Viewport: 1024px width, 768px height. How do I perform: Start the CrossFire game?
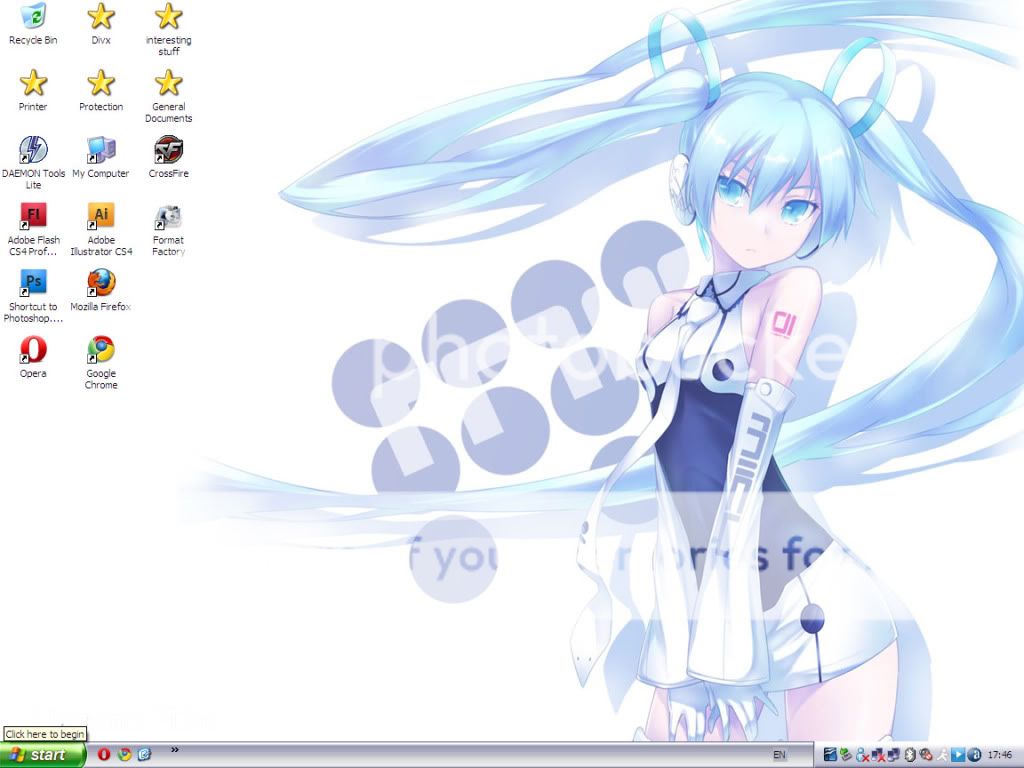[167, 152]
